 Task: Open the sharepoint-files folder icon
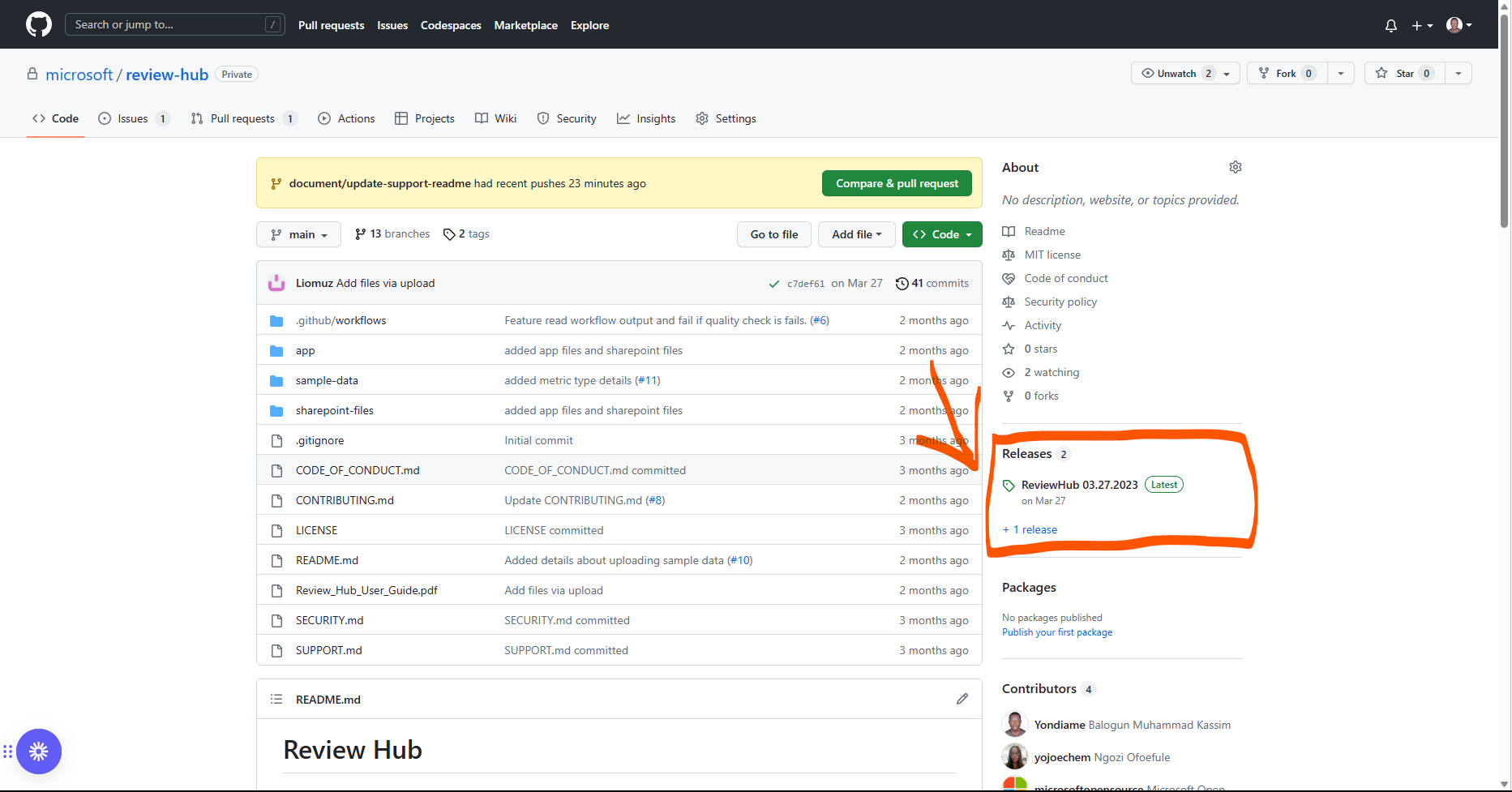(x=276, y=410)
